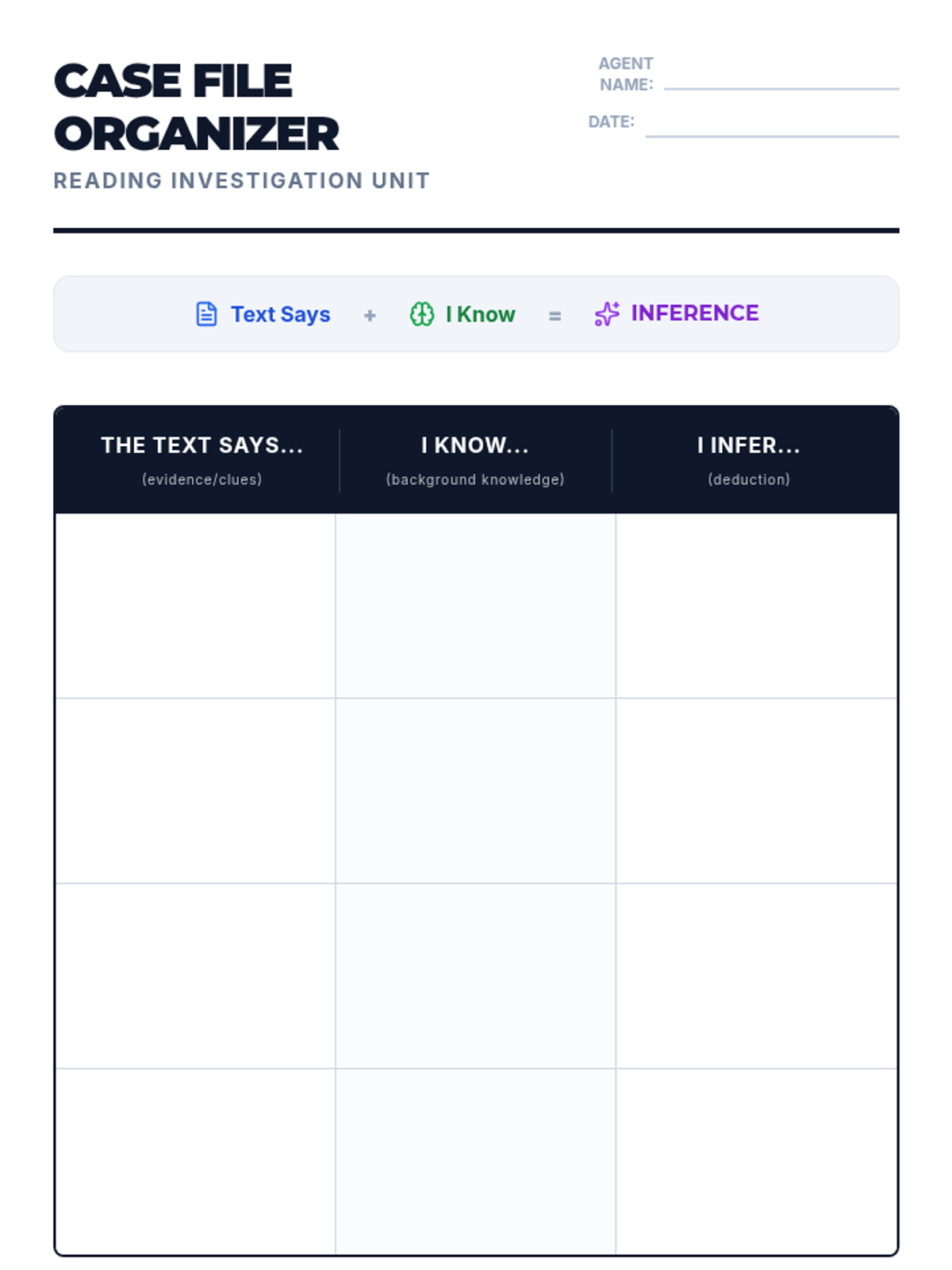
Task: Click first row cell under I Infer
Action: click(x=756, y=606)
